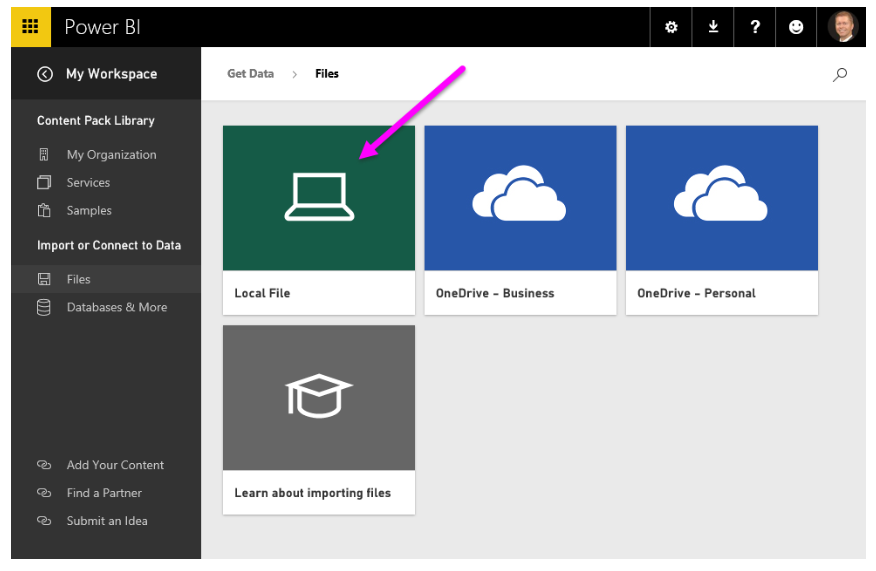The height and width of the screenshot is (571, 876).
Task: Open the app launcher waffle icon
Action: [30, 27]
